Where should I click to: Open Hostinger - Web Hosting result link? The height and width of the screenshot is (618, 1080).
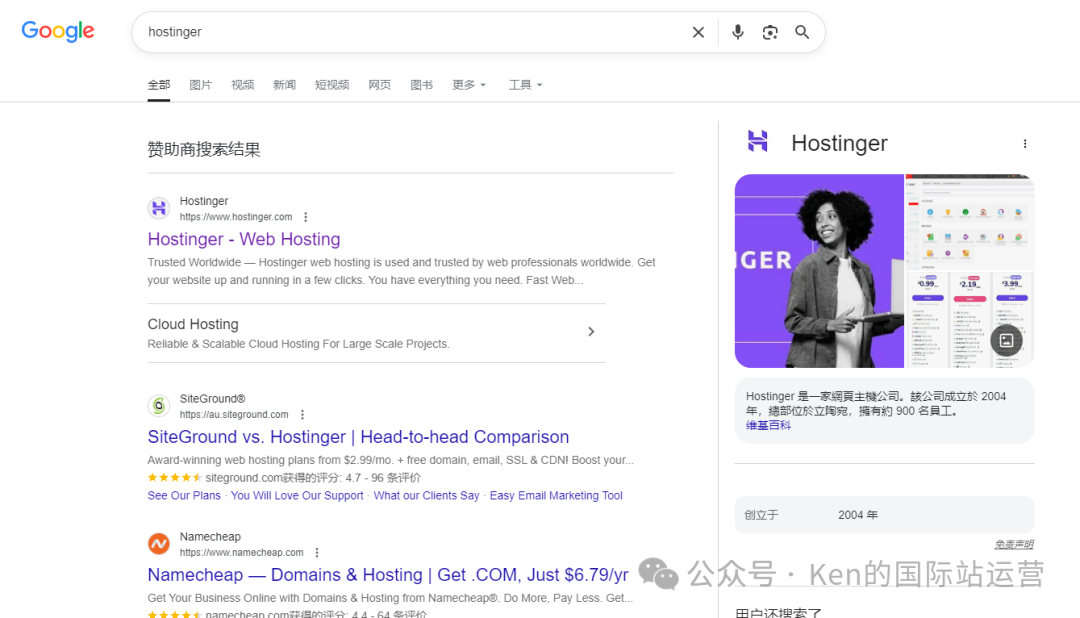pos(244,239)
